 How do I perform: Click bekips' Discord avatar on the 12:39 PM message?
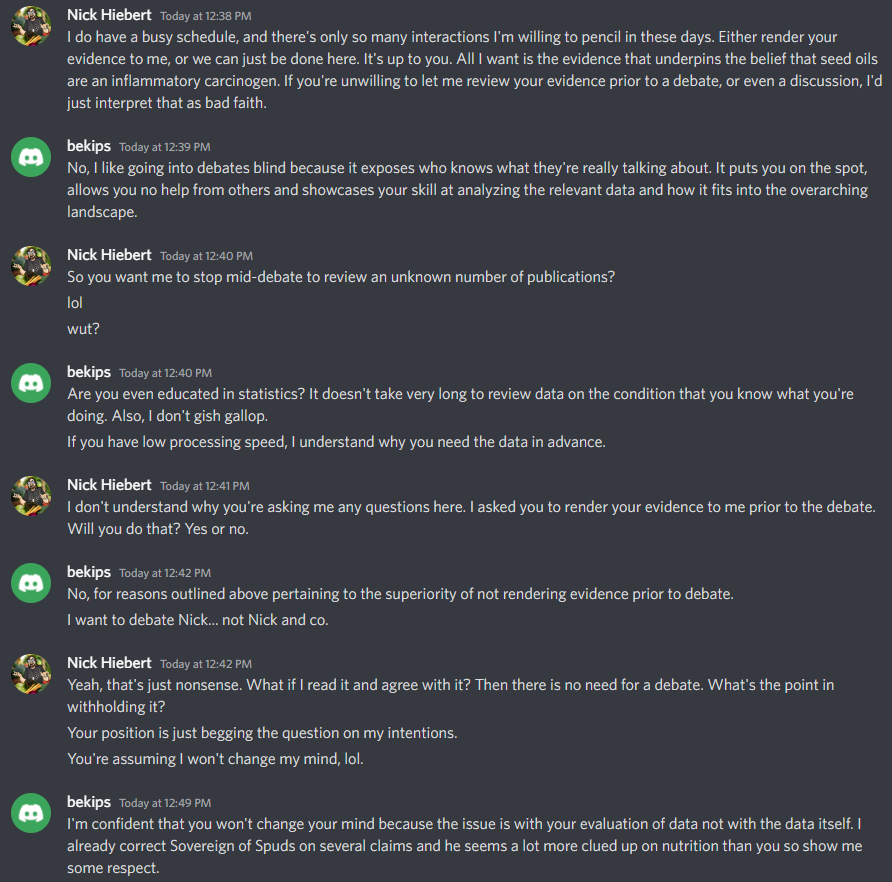(x=31, y=159)
